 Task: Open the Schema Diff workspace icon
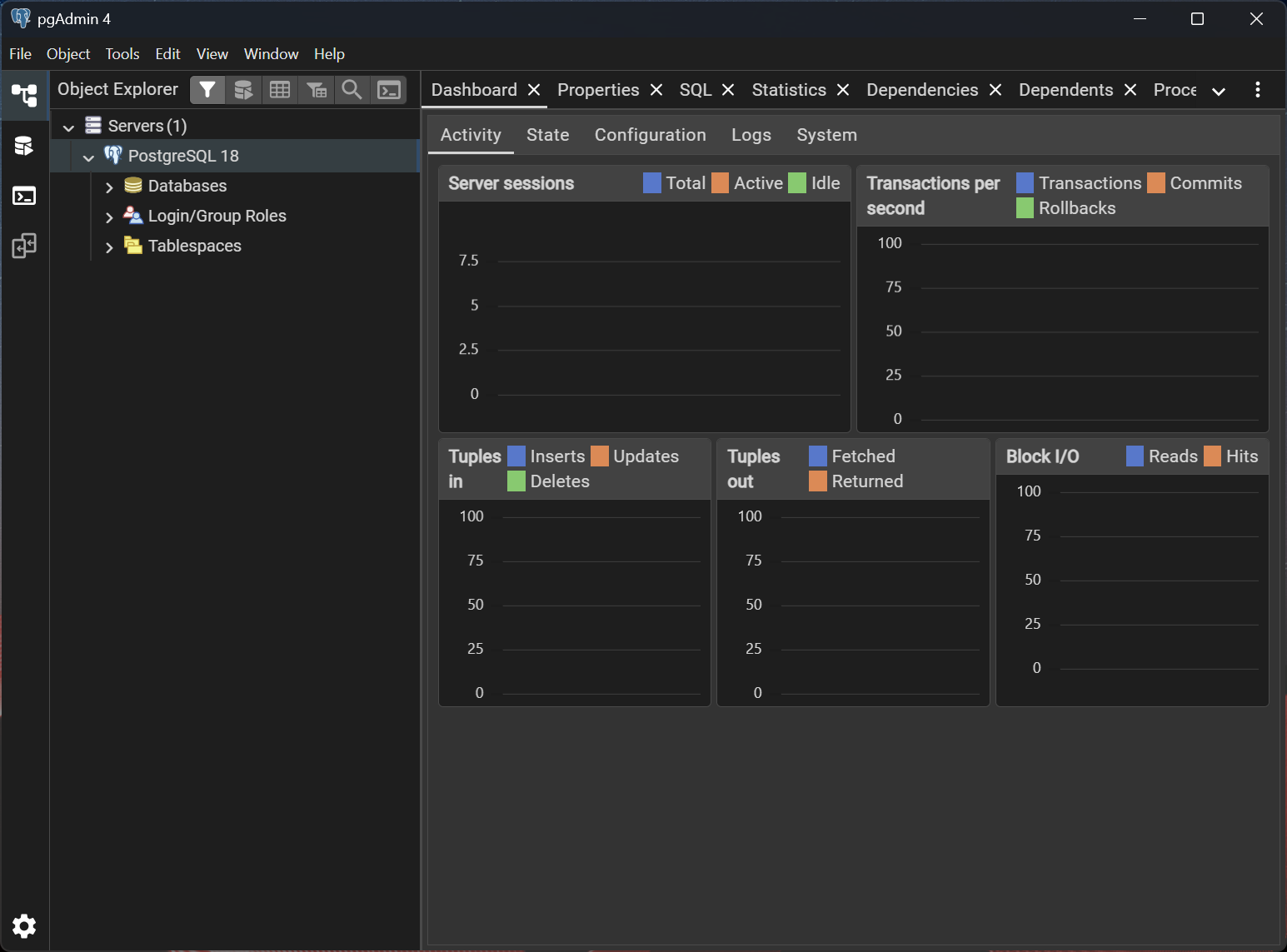[24, 246]
